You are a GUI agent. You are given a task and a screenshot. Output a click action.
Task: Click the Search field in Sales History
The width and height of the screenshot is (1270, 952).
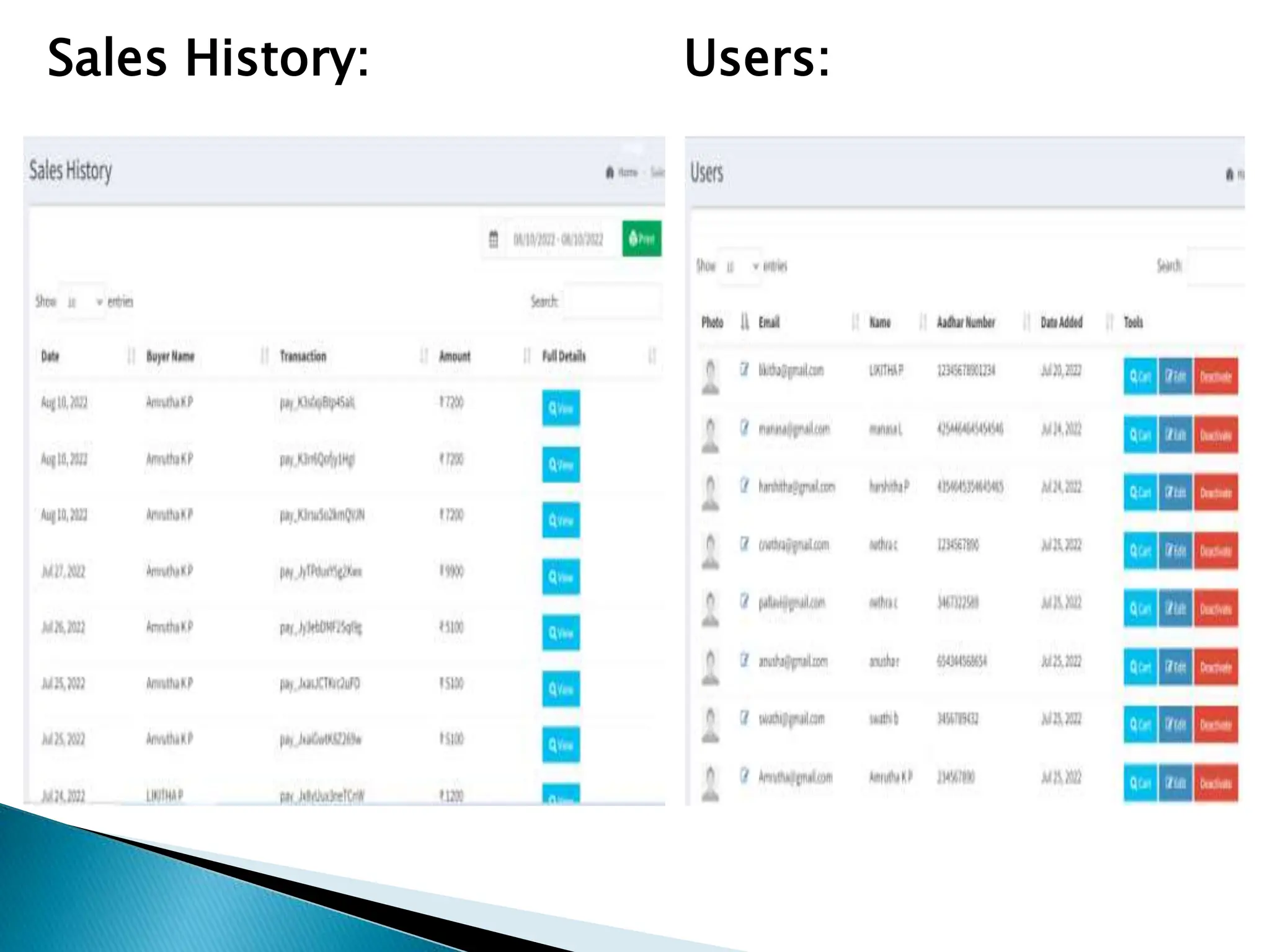tap(613, 302)
